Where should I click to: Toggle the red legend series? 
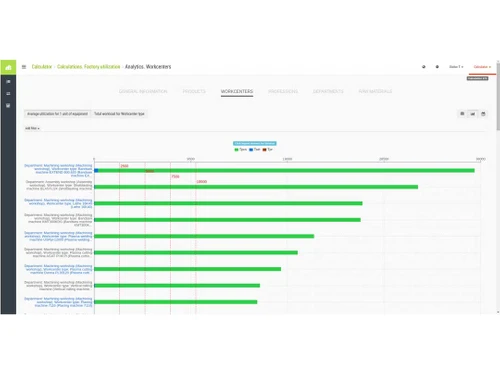pyautogui.click(x=268, y=150)
